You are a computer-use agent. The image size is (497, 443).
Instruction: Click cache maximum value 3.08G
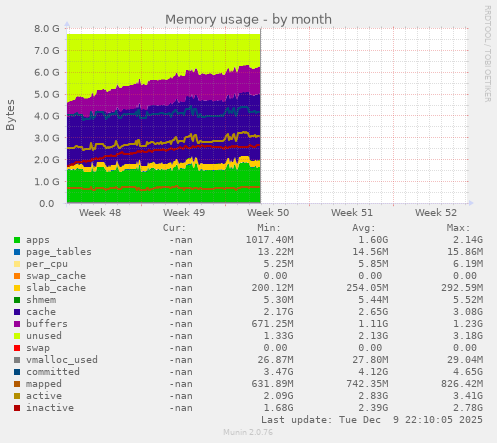pyautogui.click(x=468, y=312)
